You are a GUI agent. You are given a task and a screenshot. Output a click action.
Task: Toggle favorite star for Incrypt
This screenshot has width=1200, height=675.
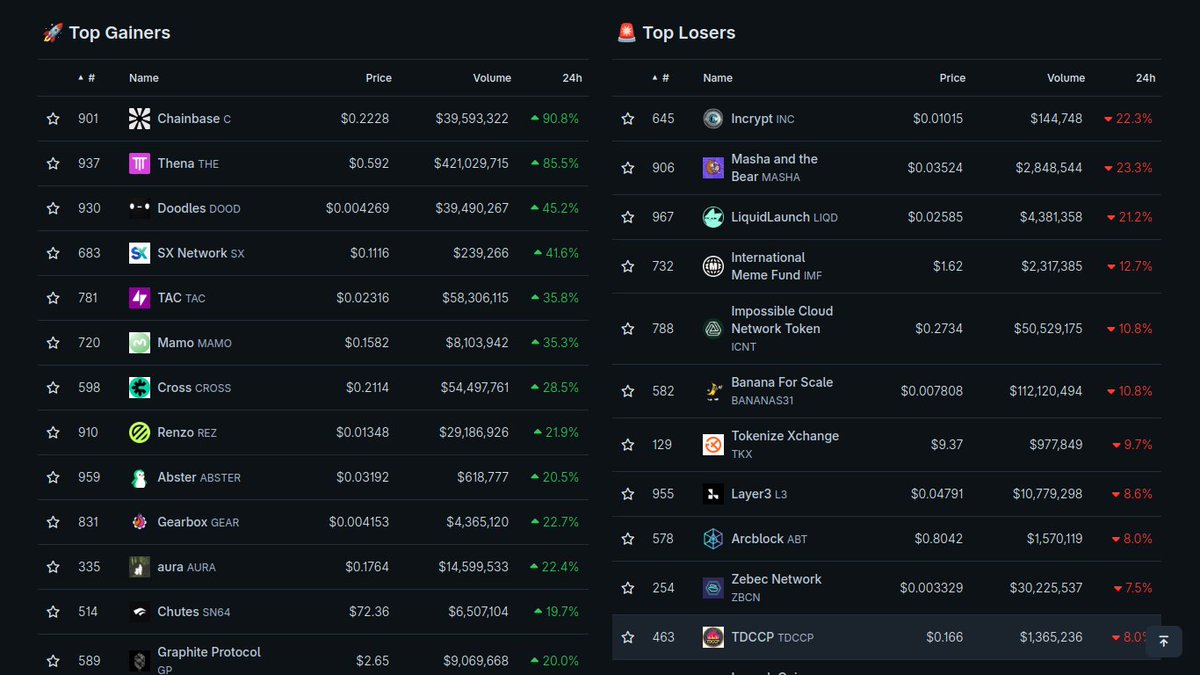(627, 119)
